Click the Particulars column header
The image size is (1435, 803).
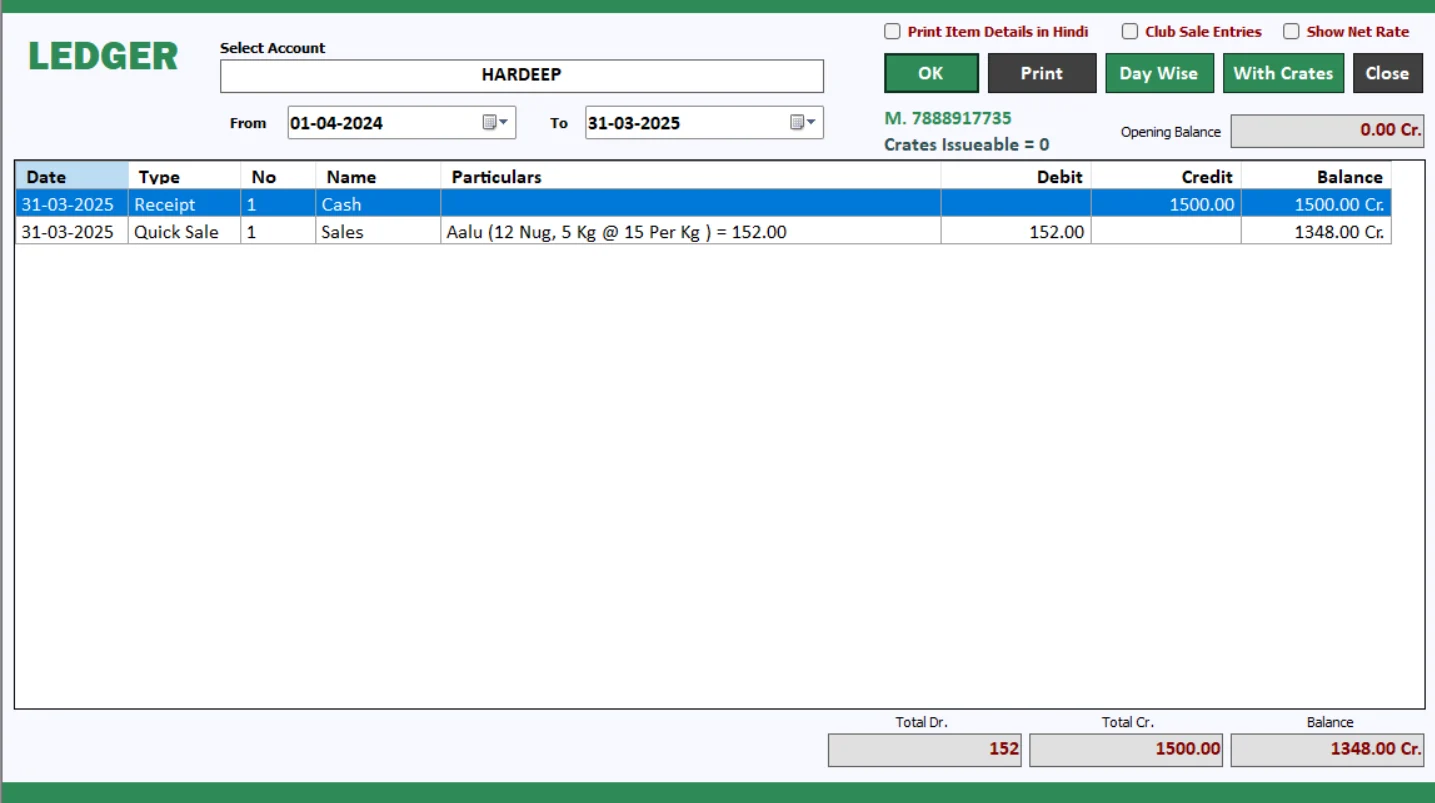(x=691, y=176)
